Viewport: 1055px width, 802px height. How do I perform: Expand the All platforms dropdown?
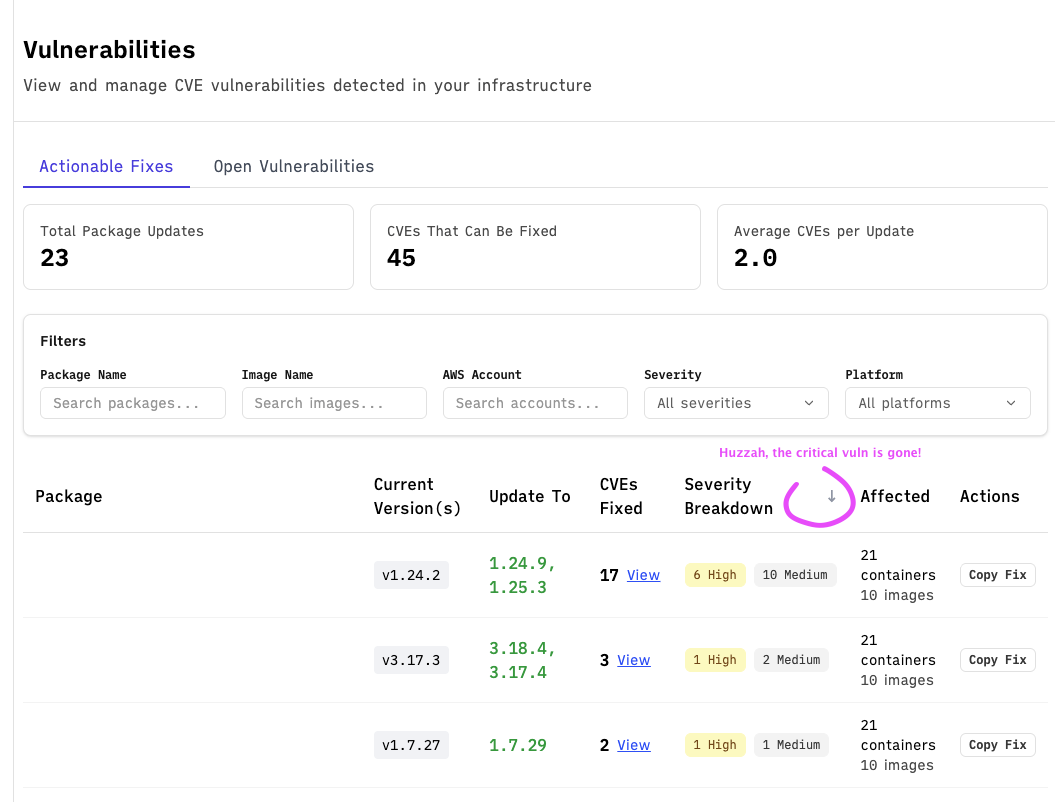pos(937,403)
